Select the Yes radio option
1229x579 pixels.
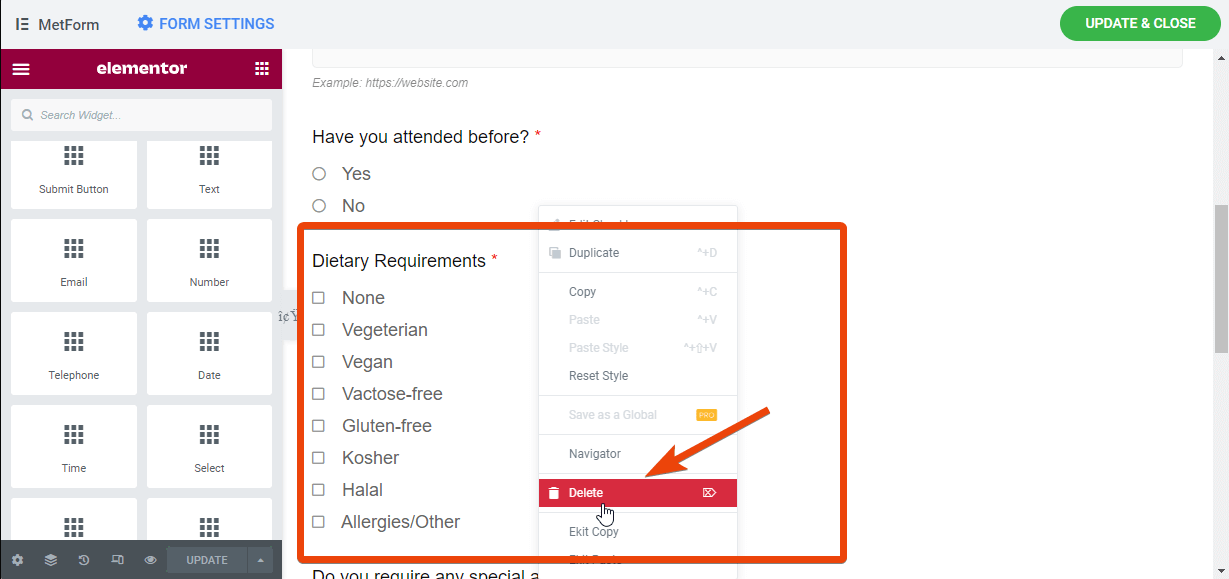[319, 174]
